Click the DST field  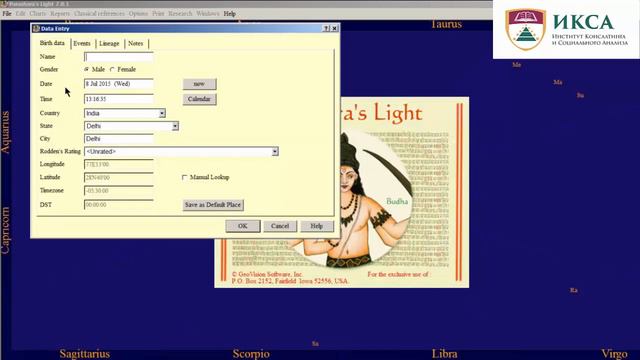click(118, 204)
